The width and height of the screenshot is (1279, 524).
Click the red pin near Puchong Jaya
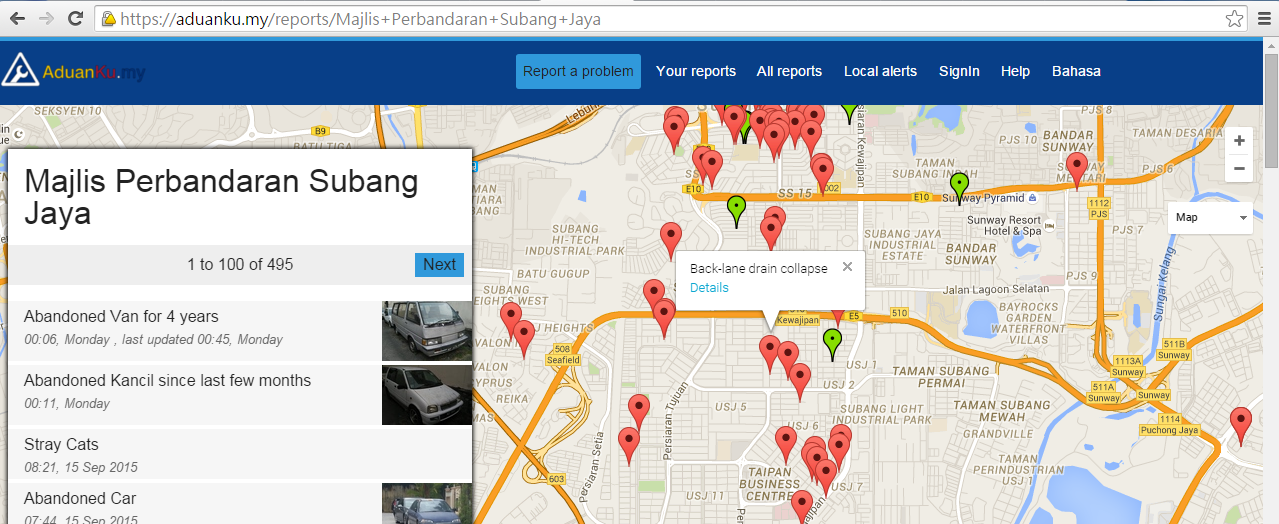pos(1240,421)
